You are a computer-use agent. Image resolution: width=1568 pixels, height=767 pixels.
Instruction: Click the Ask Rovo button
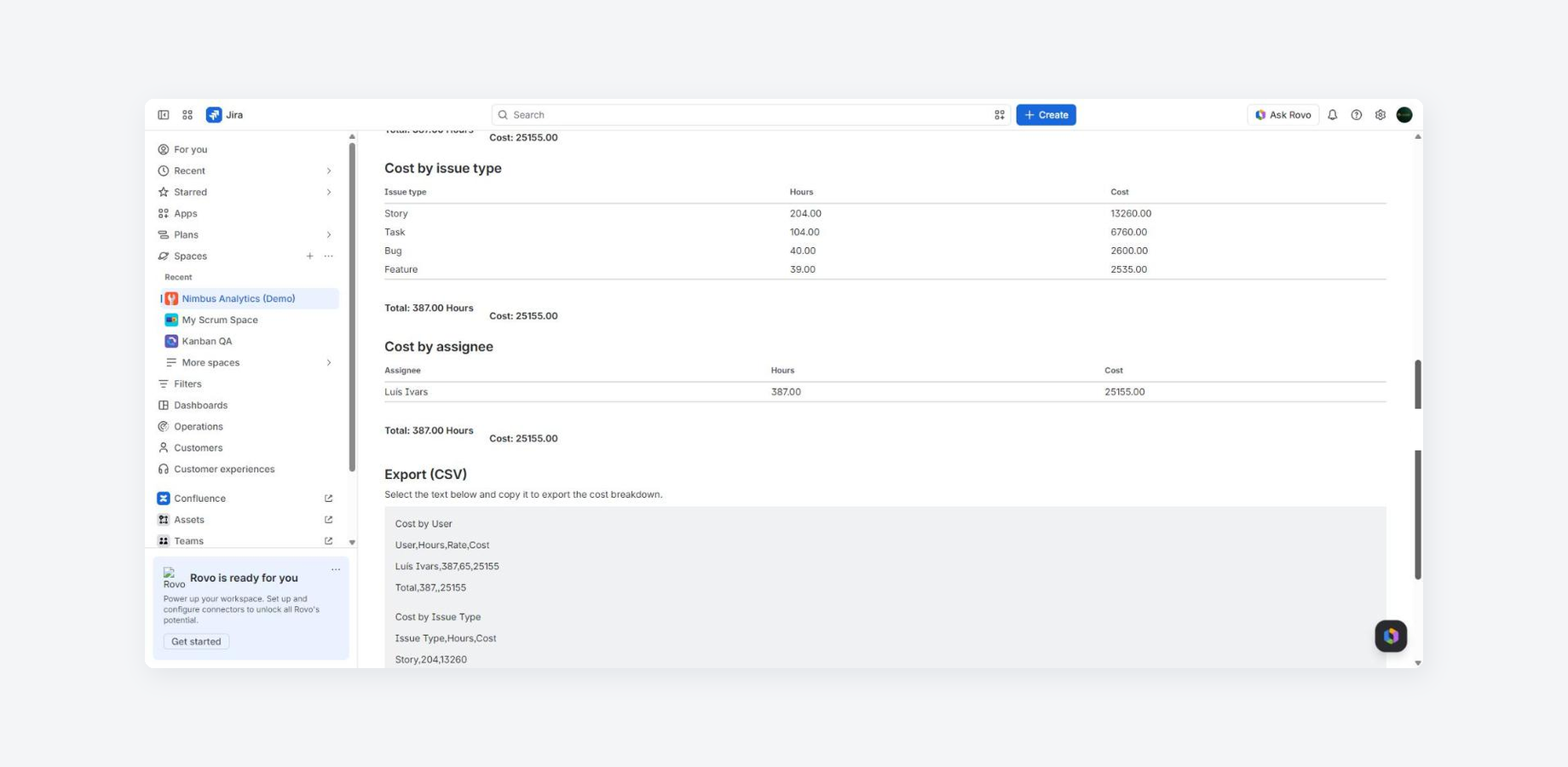[1283, 115]
